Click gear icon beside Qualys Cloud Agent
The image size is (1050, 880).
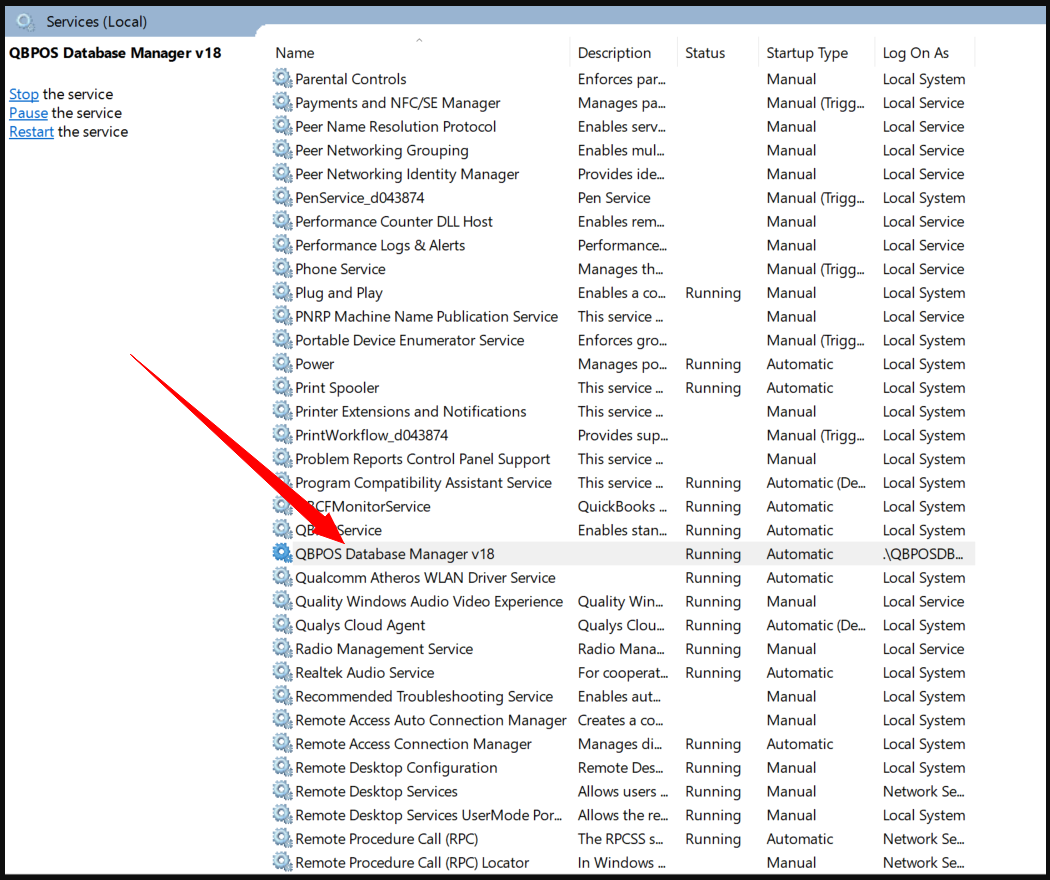tap(283, 625)
